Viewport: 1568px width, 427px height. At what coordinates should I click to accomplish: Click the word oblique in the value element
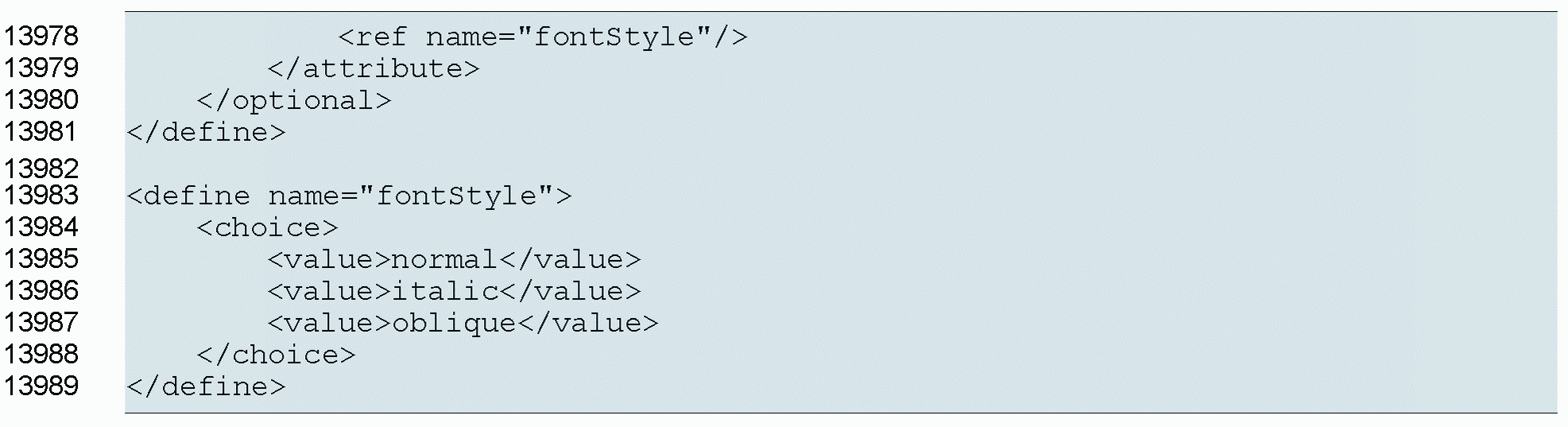[x=454, y=324]
